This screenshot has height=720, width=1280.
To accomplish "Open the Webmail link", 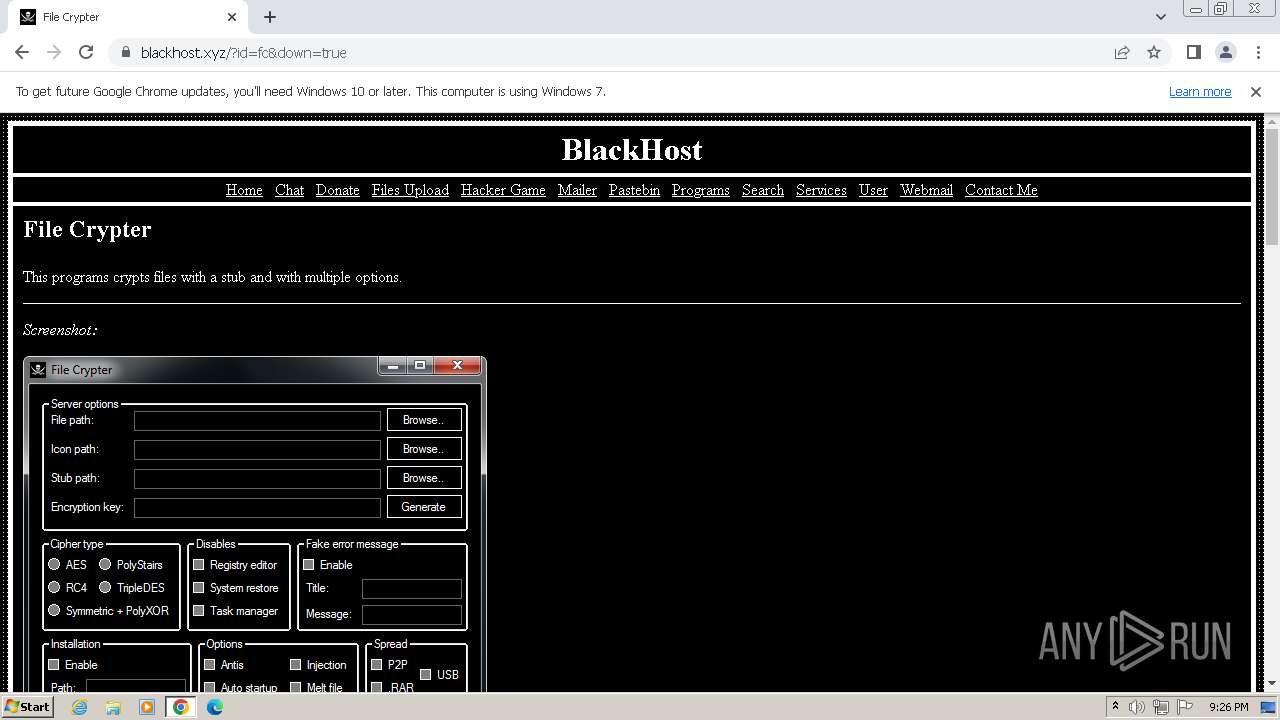I will (926, 190).
